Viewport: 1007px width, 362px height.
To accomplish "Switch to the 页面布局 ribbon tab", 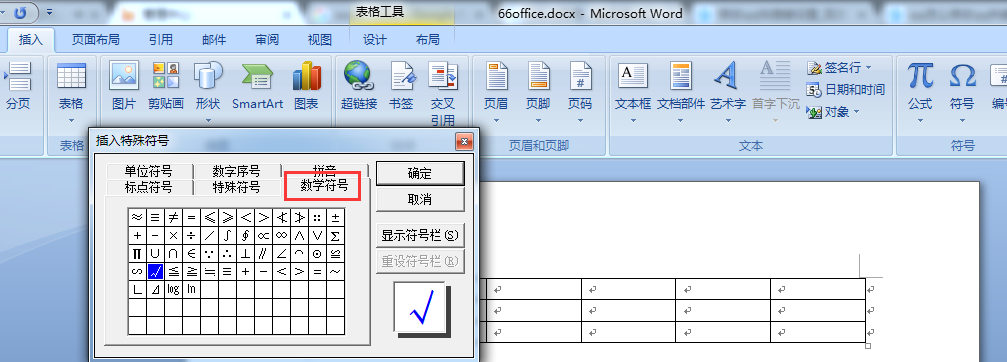I will [x=95, y=40].
